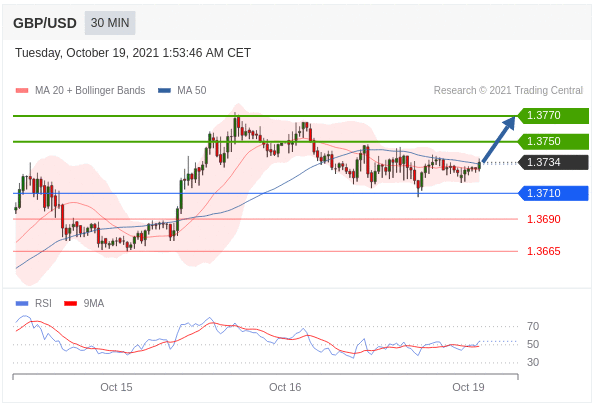This screenshot has width=597, height=410.
Task: Click the 30 MIN timeframe badge
Action: tap(110, 23)
